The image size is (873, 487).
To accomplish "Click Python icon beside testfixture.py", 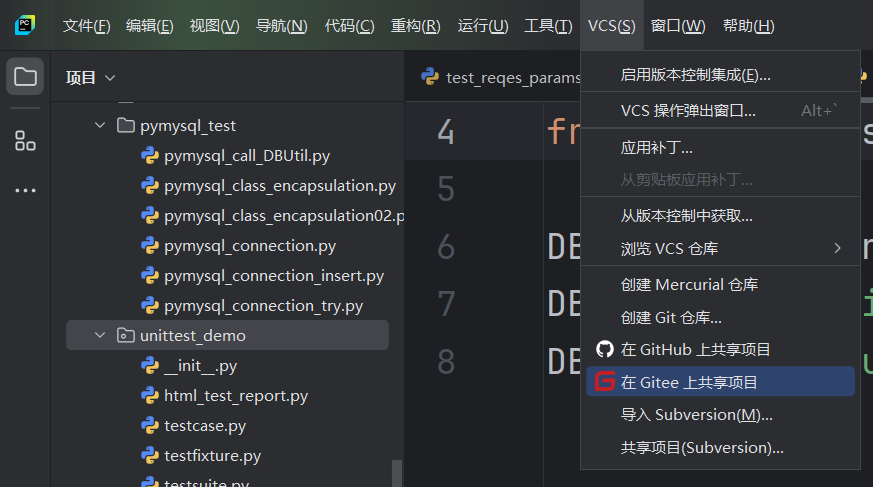I will pyautogui.click(x=150, y=456).
